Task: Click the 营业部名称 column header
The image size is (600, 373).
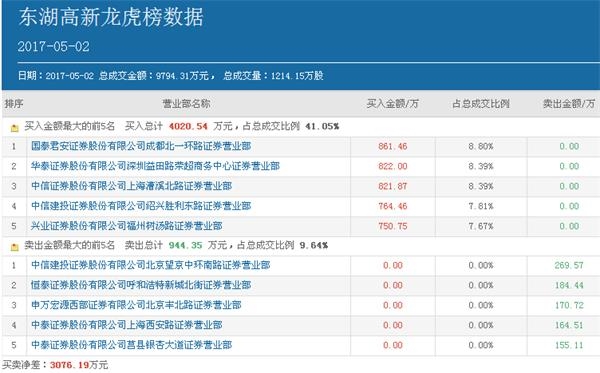Action: tap(186, 104)
